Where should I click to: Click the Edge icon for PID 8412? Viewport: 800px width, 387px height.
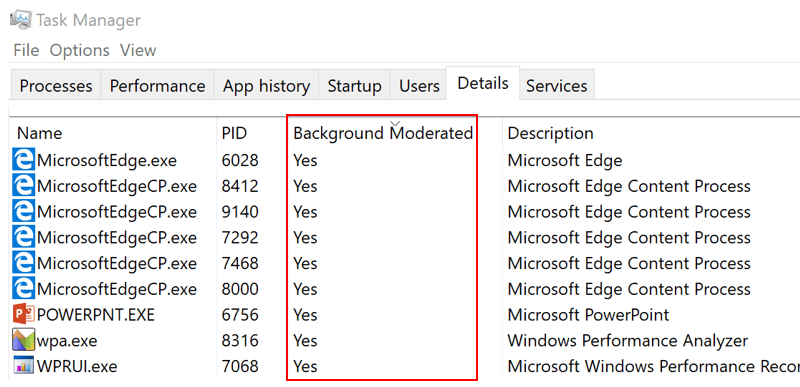pyautogui.click(x=23, y=186)
